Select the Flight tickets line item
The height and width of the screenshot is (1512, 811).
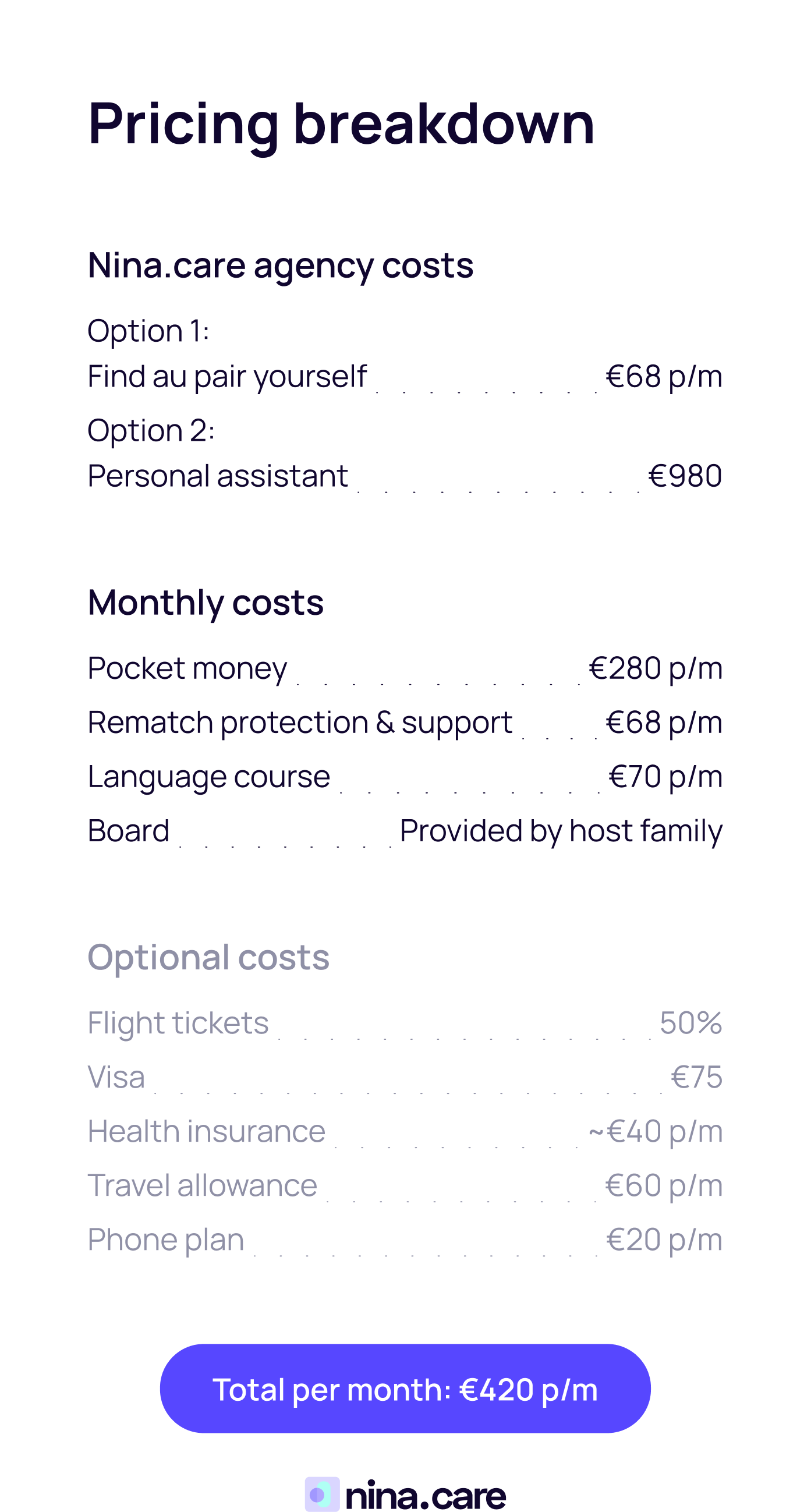(178, 1023)
